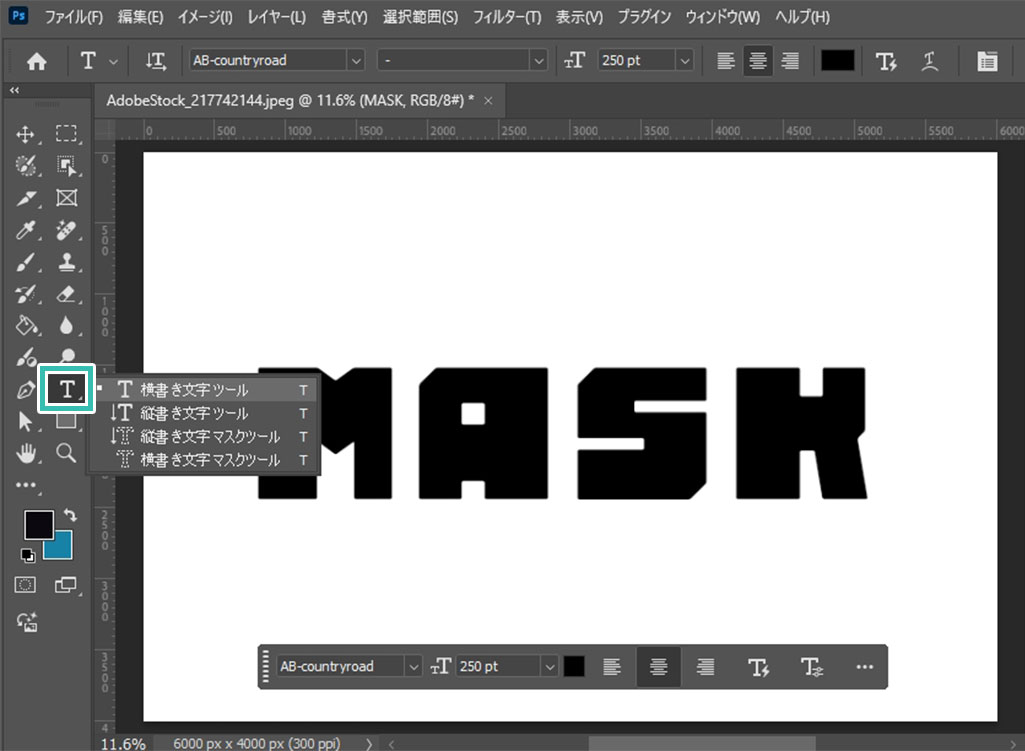The image size is (1025, 751).
Task: Align text right in the top options bar
Action: tap(790, 61)
